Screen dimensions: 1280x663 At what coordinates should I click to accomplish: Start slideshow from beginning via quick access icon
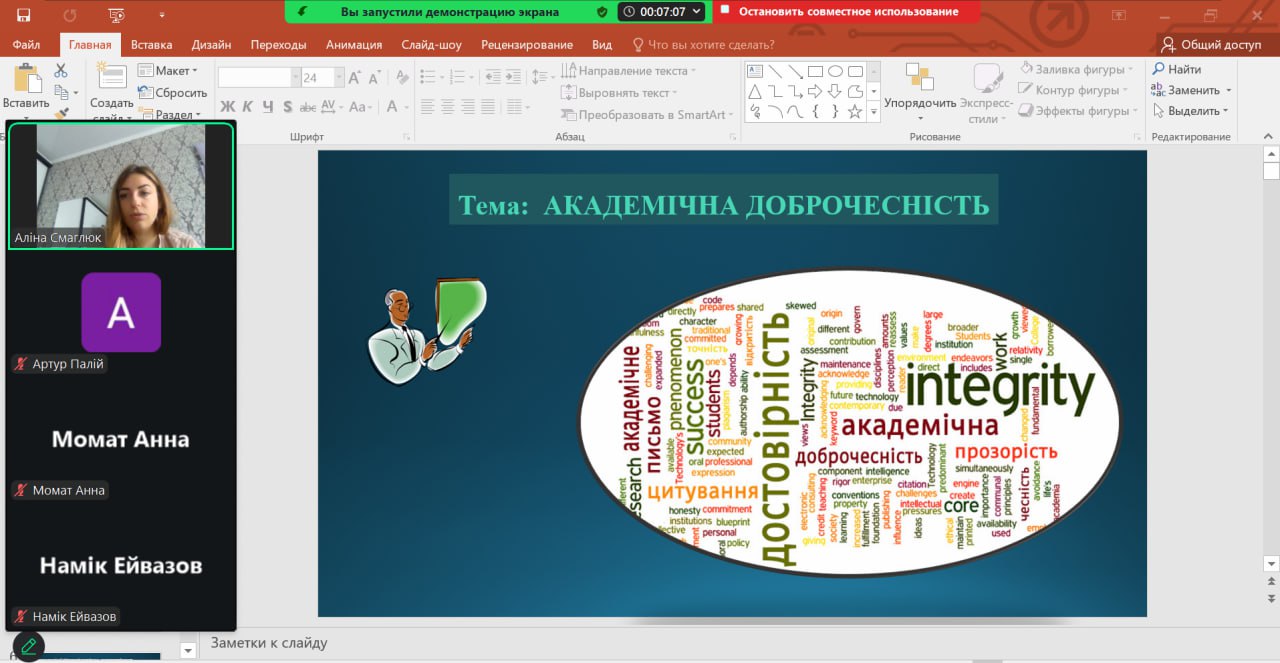(x=117, y=15)
